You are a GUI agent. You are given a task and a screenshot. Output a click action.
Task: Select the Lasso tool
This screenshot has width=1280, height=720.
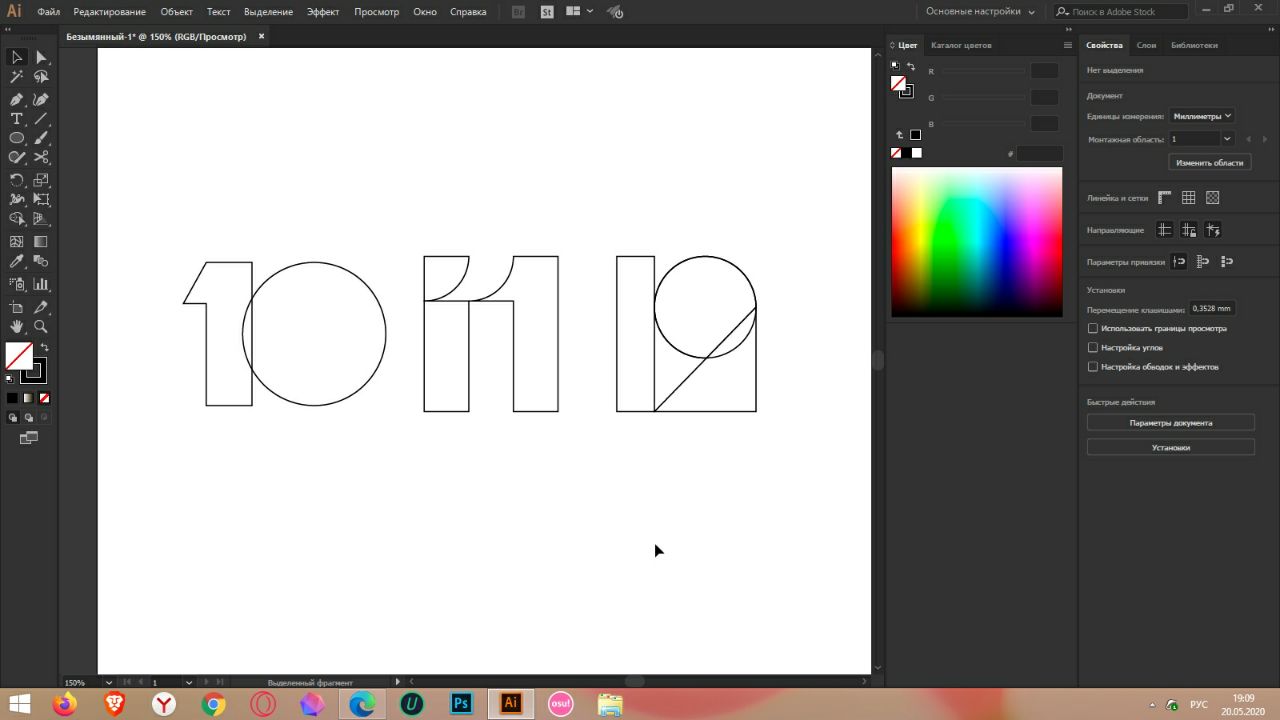point(41,77)
